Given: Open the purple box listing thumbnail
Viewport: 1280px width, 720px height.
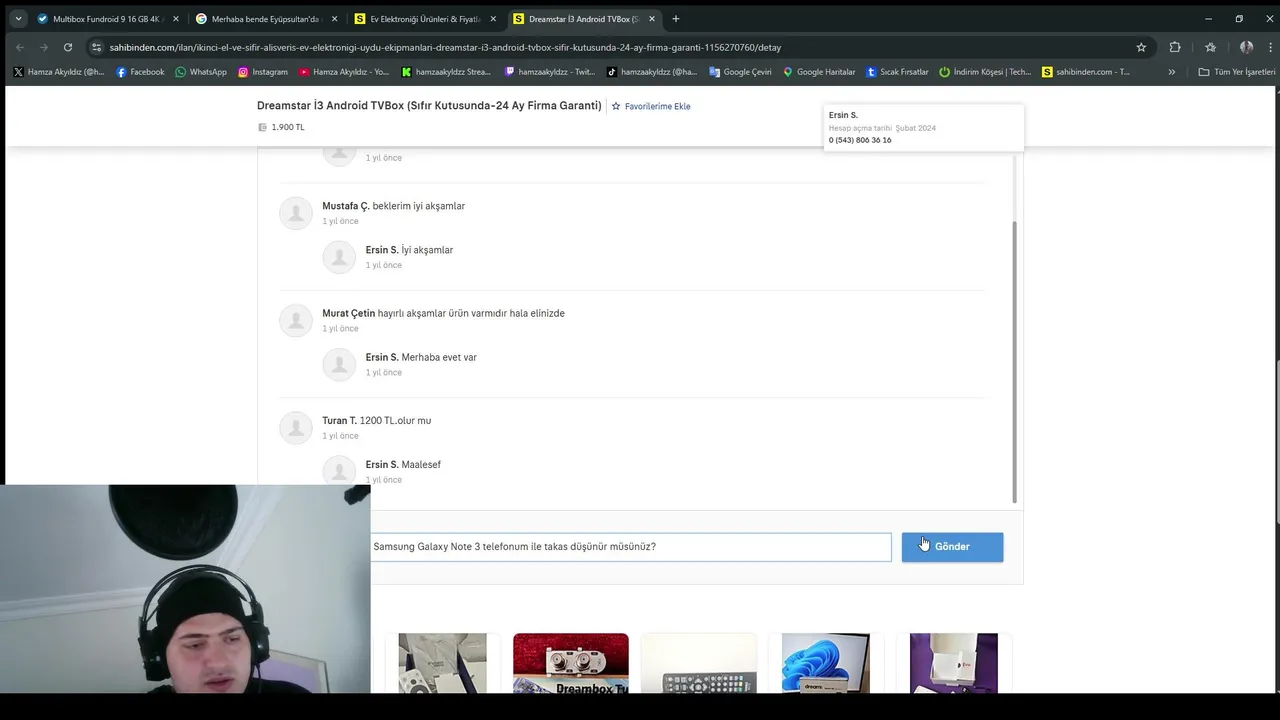Looking at the screenshot, I should [x=954, y=663].
